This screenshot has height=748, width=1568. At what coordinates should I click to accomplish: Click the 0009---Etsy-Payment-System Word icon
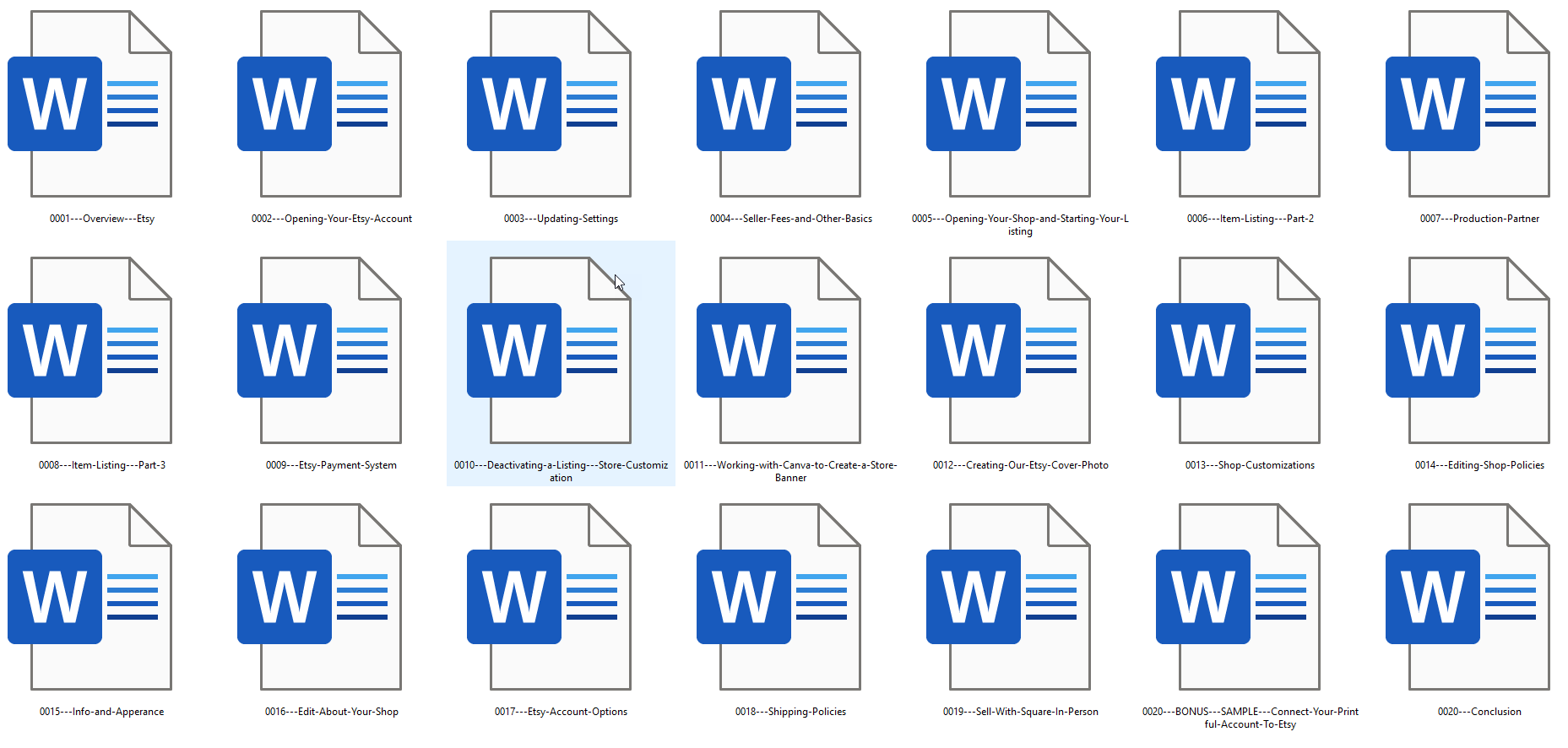[x=319, y=350]
